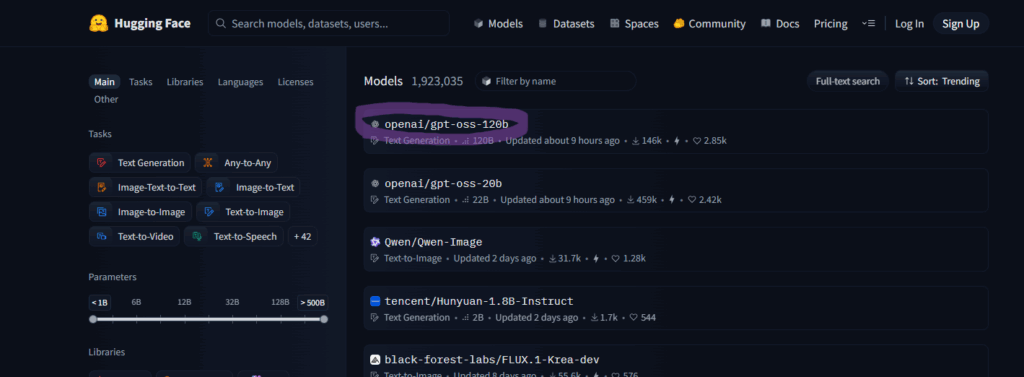This screenshot has height=377, width=1024.
Task: Click the Hugging Face logo emoji
Action: 99,24
